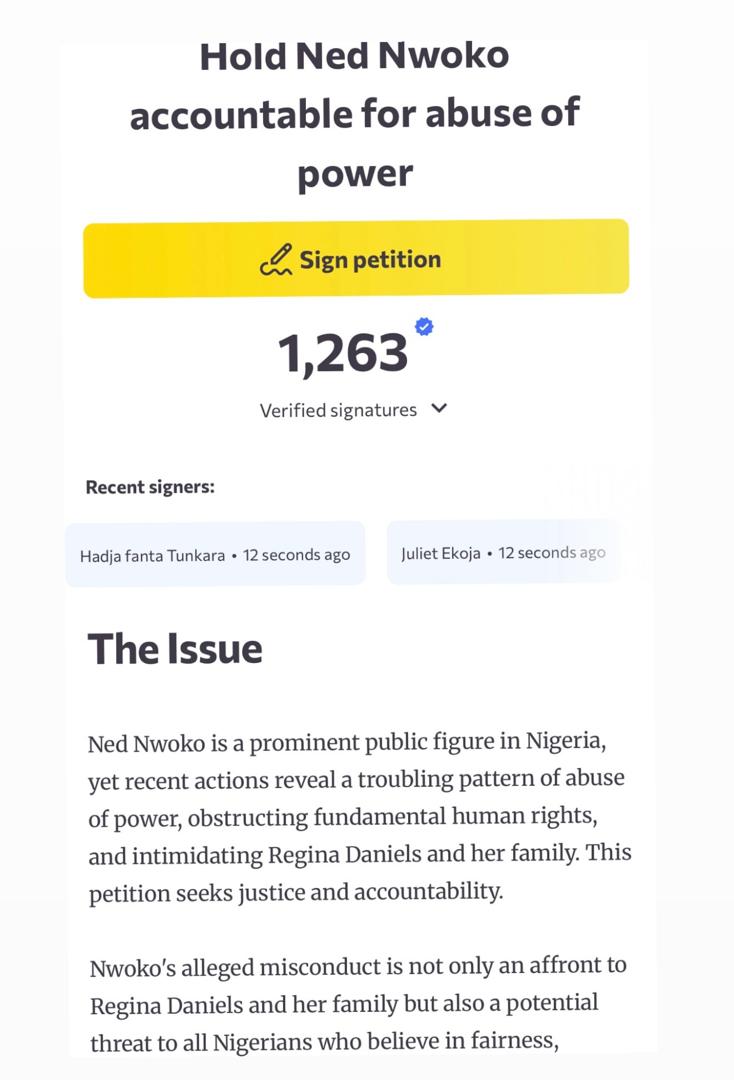Click the Recent signers label

tap(150, 487)
